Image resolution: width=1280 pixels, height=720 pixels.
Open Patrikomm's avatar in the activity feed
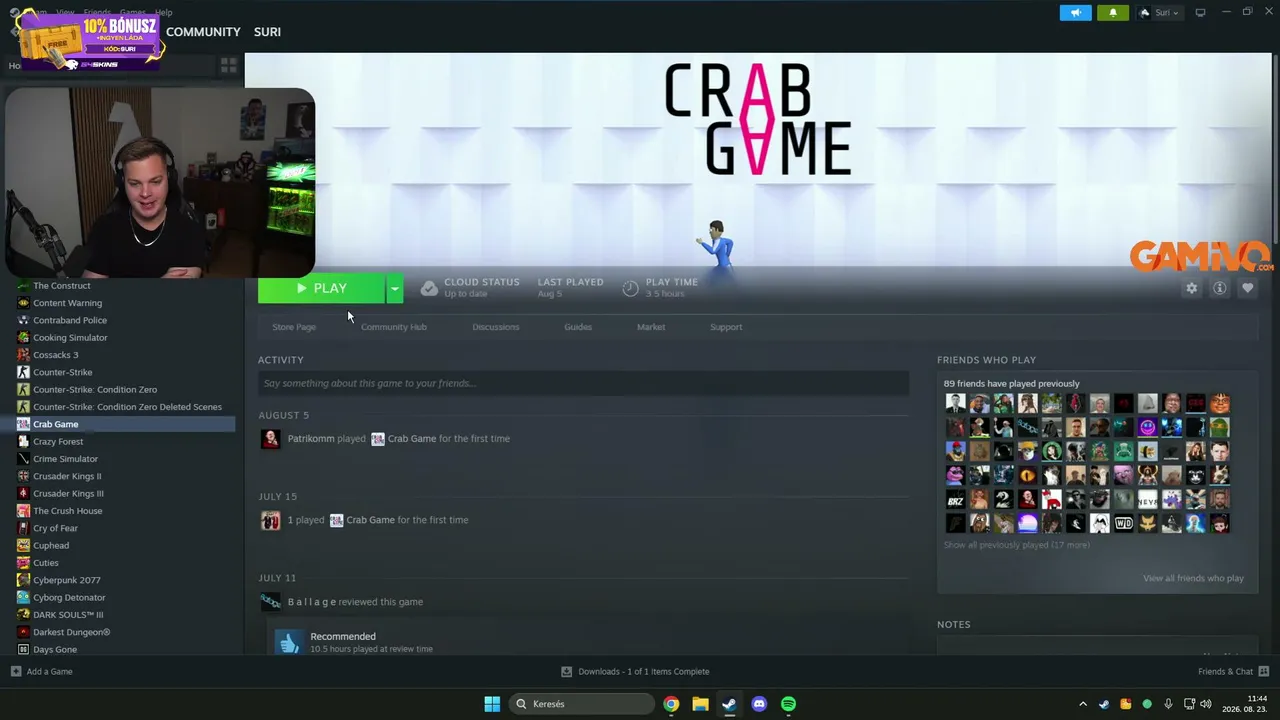point(270,439)
